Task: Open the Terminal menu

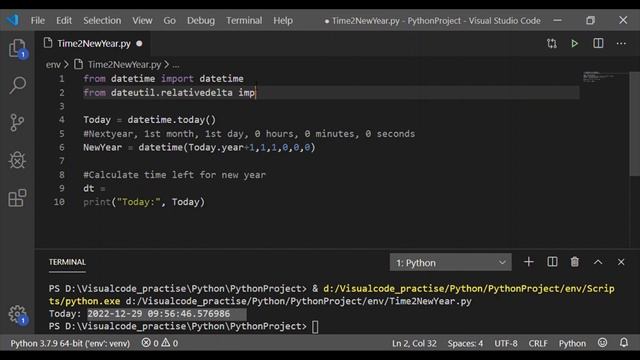Action: point(244,20)
